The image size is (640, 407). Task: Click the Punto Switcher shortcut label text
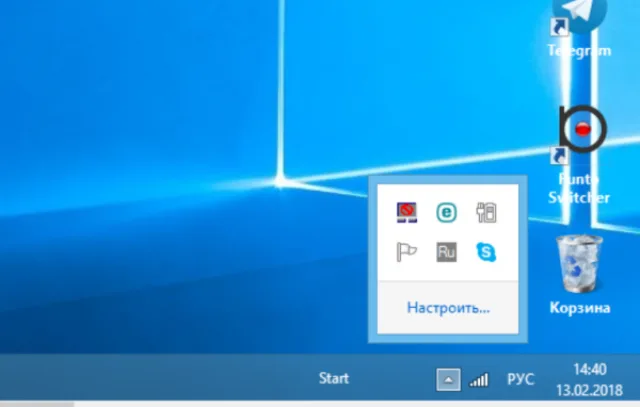(579, 189)
